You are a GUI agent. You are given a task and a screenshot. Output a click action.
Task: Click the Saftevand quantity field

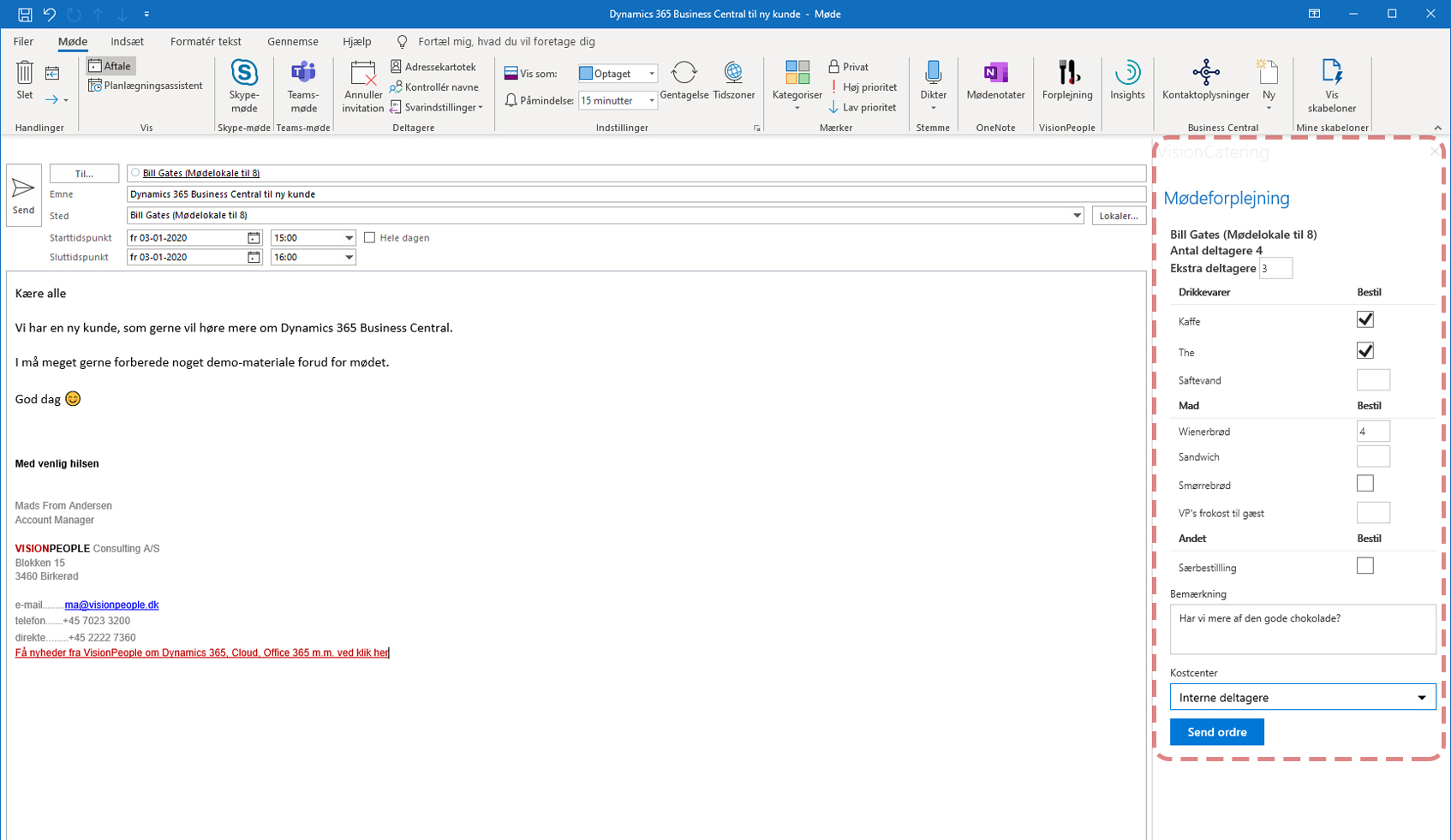click(x=1373, y=379)
